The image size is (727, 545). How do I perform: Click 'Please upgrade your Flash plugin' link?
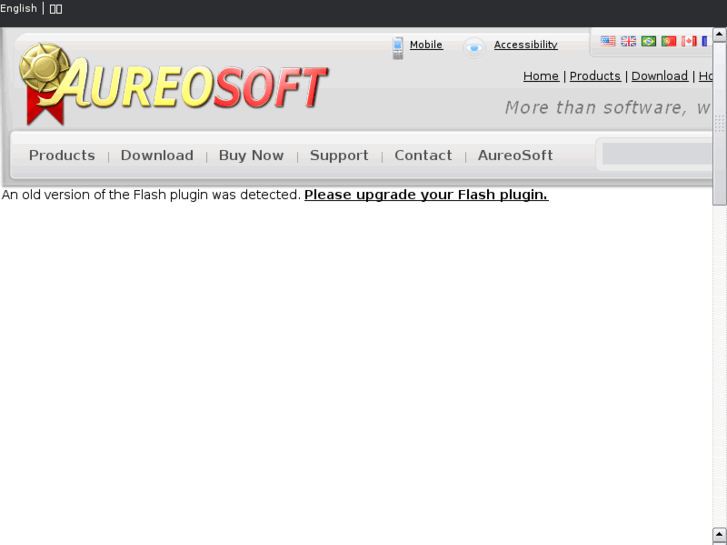coord(426,195)
